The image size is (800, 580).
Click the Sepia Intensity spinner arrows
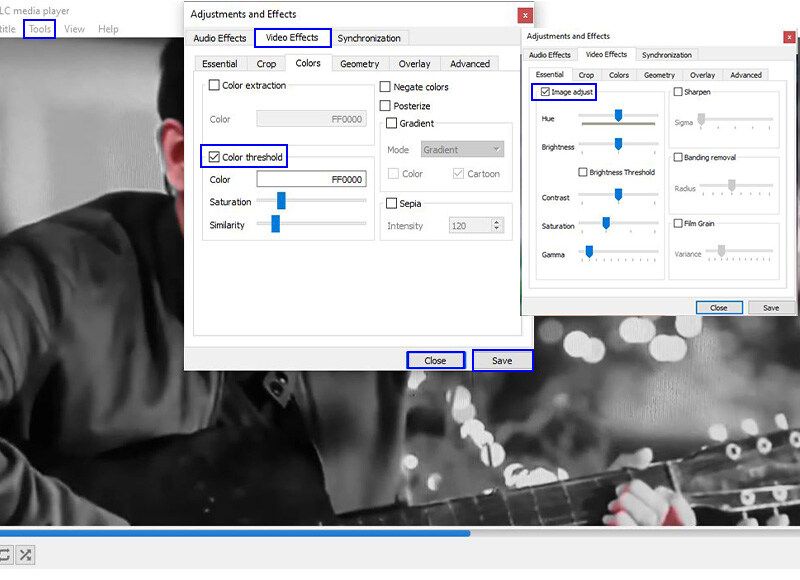click(497, 226)
